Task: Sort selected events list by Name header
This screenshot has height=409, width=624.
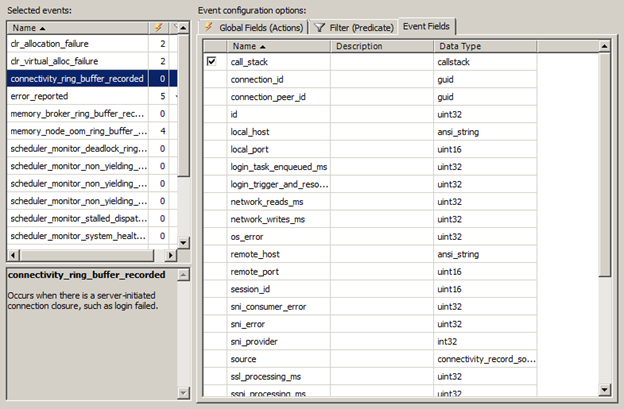Action: point(78,28)
